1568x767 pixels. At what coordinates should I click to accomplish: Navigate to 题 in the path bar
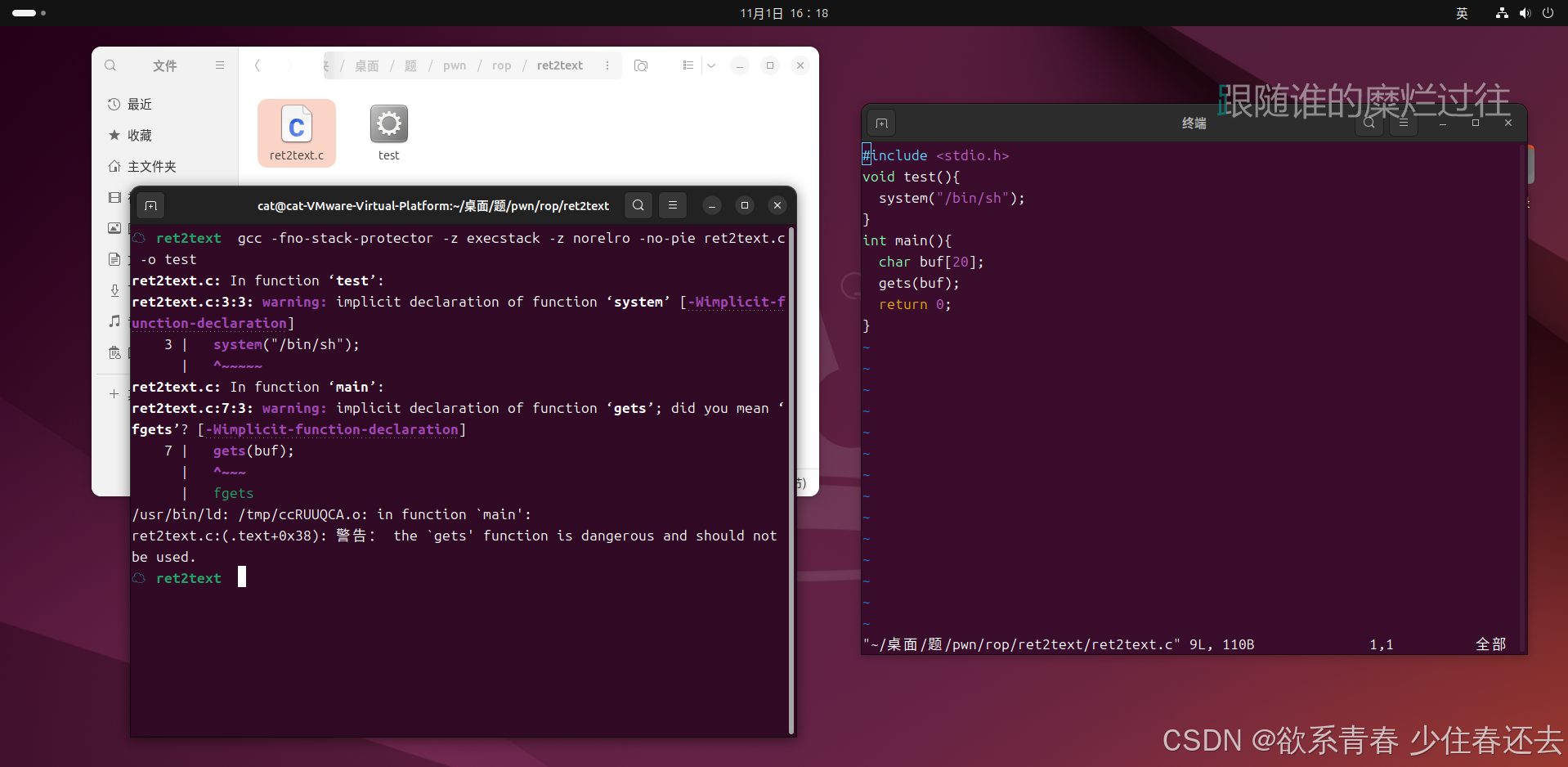point(410,65)
